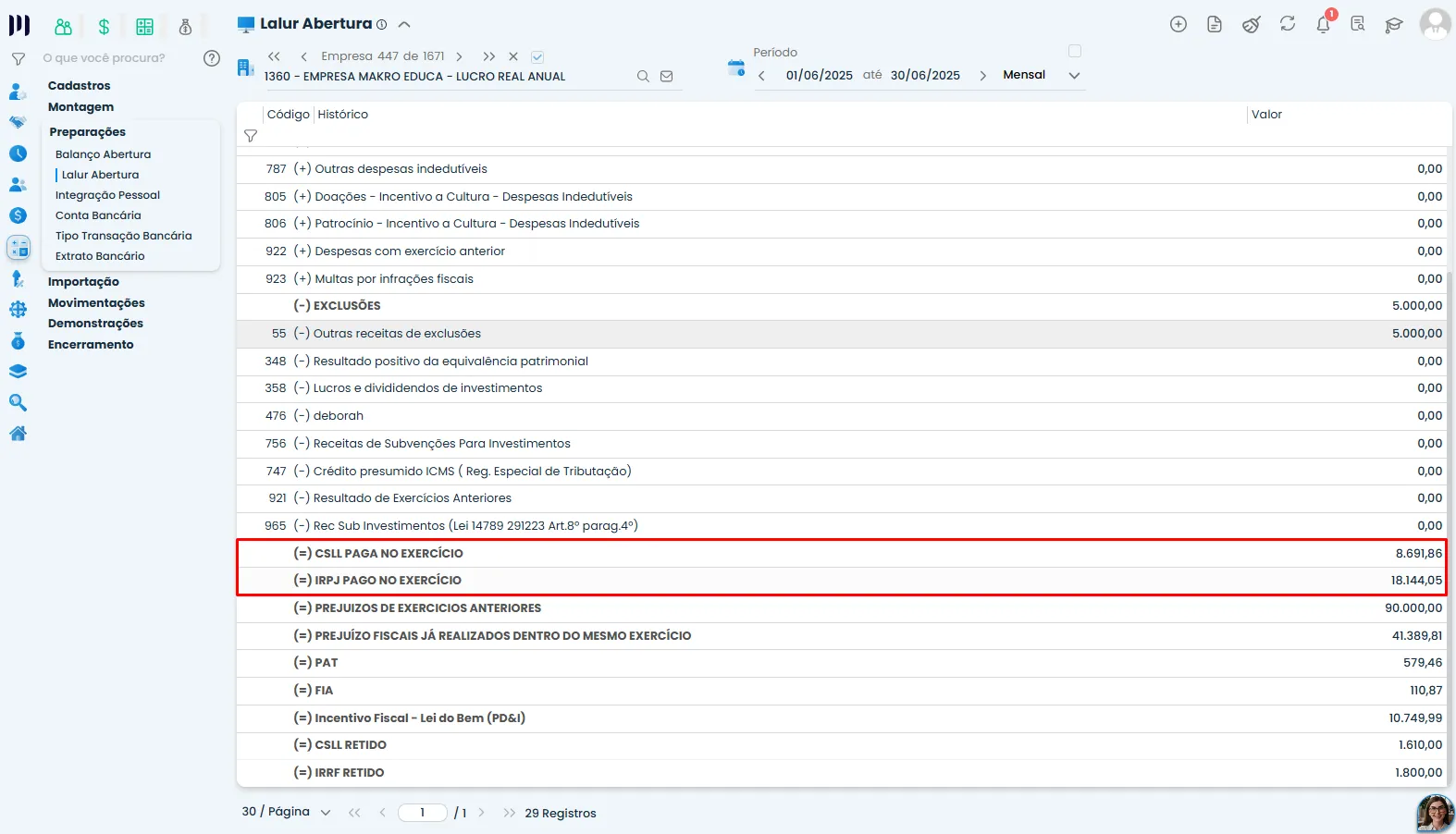Open the green calculator module icon
This screenshot has height=834, width=1456.
click(144, 27)
